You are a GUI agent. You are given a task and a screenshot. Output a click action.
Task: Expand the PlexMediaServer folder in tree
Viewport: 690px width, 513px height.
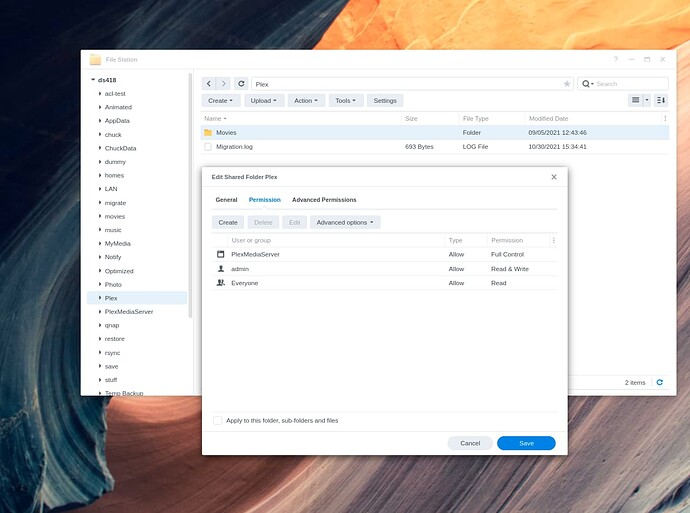(x=100, y=311)
